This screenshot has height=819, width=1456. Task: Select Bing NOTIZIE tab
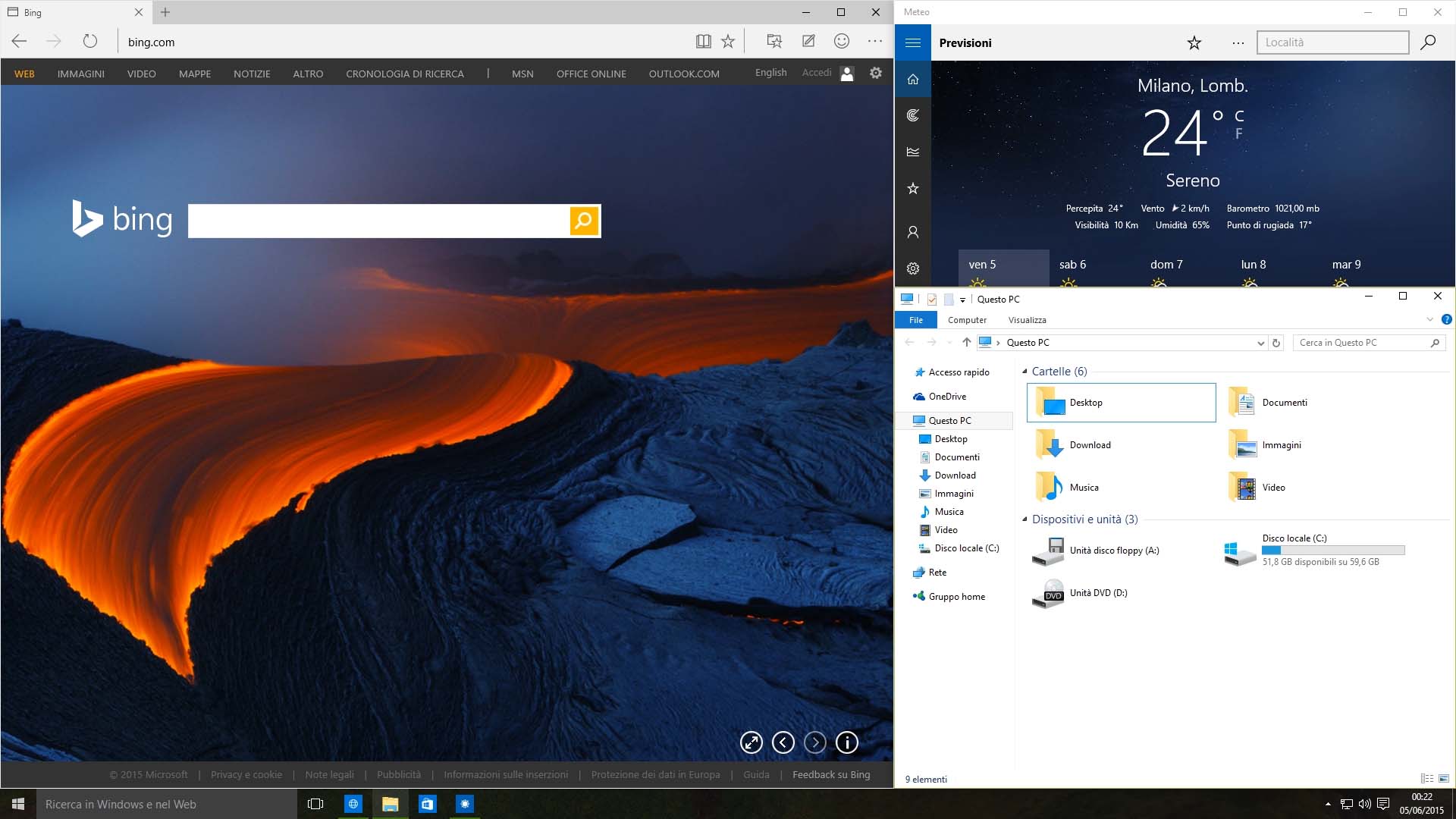[252, 74]
